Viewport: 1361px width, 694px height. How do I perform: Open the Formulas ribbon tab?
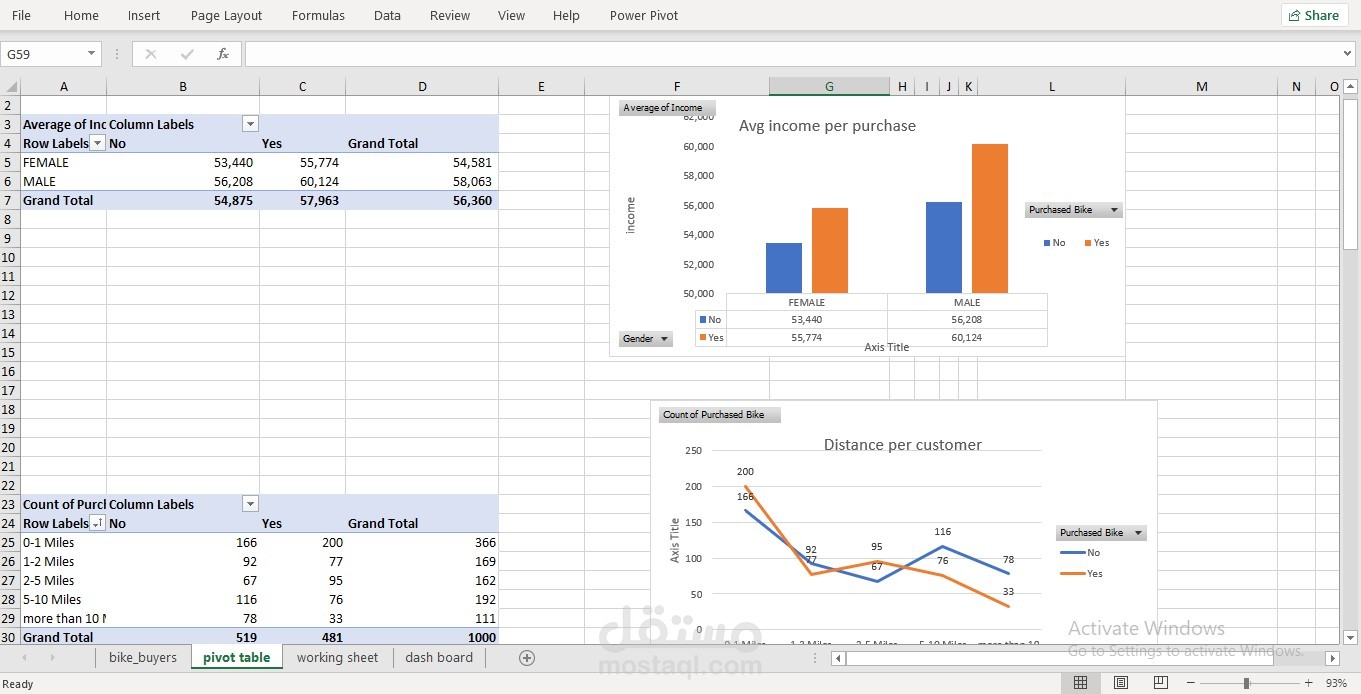pos(318,15)
